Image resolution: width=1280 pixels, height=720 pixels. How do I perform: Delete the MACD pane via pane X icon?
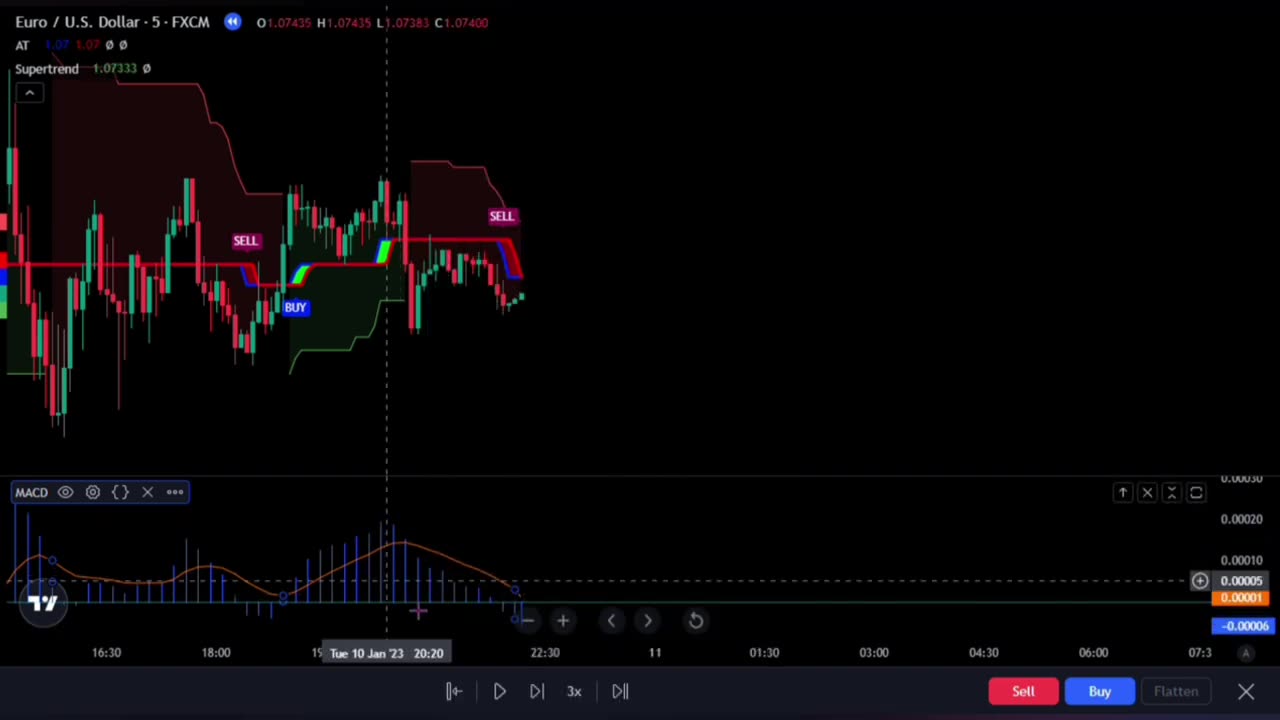click(x=1147, y=492)
